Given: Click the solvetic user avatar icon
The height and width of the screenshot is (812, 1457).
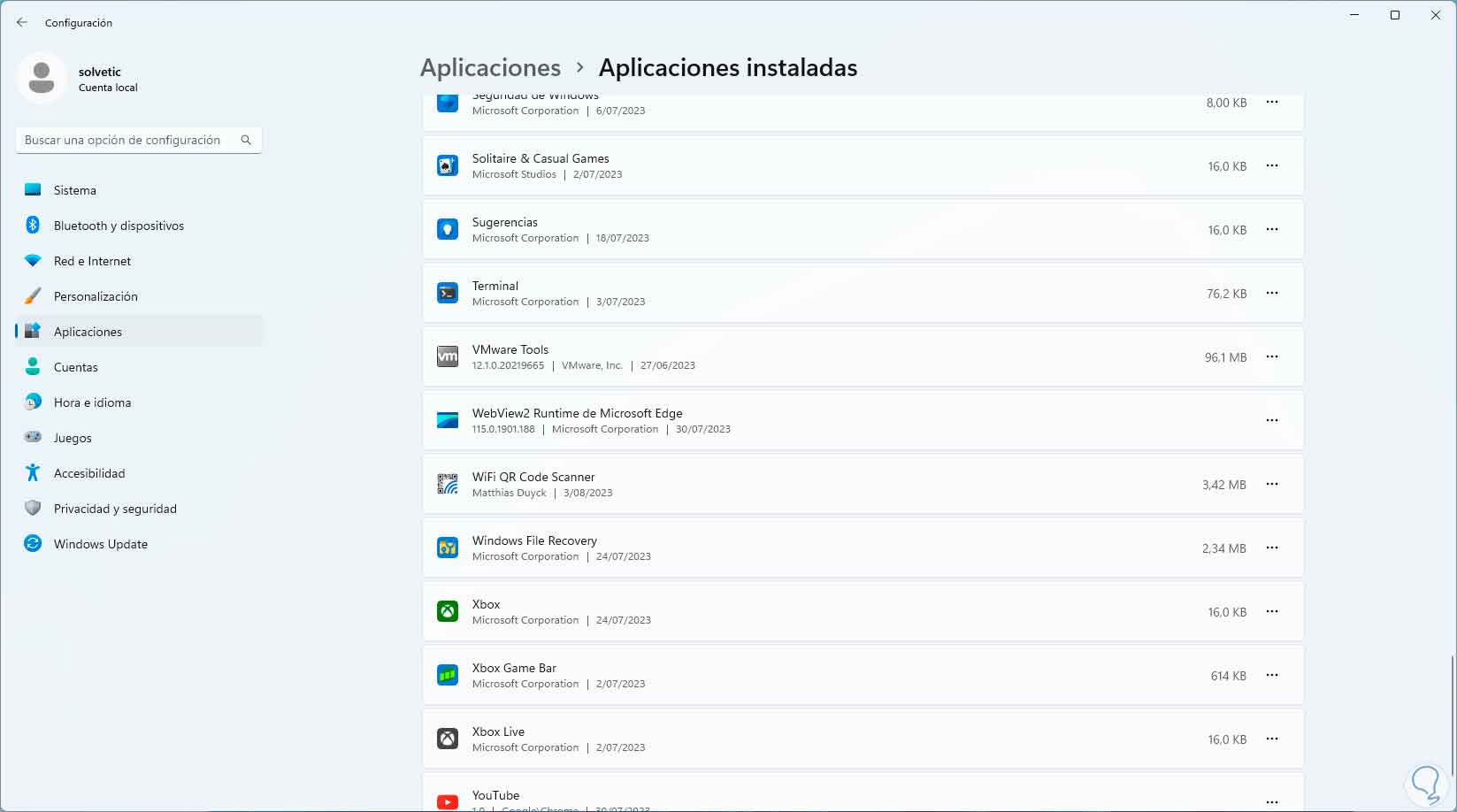Looking at the screenshot, I should [42, 78].
